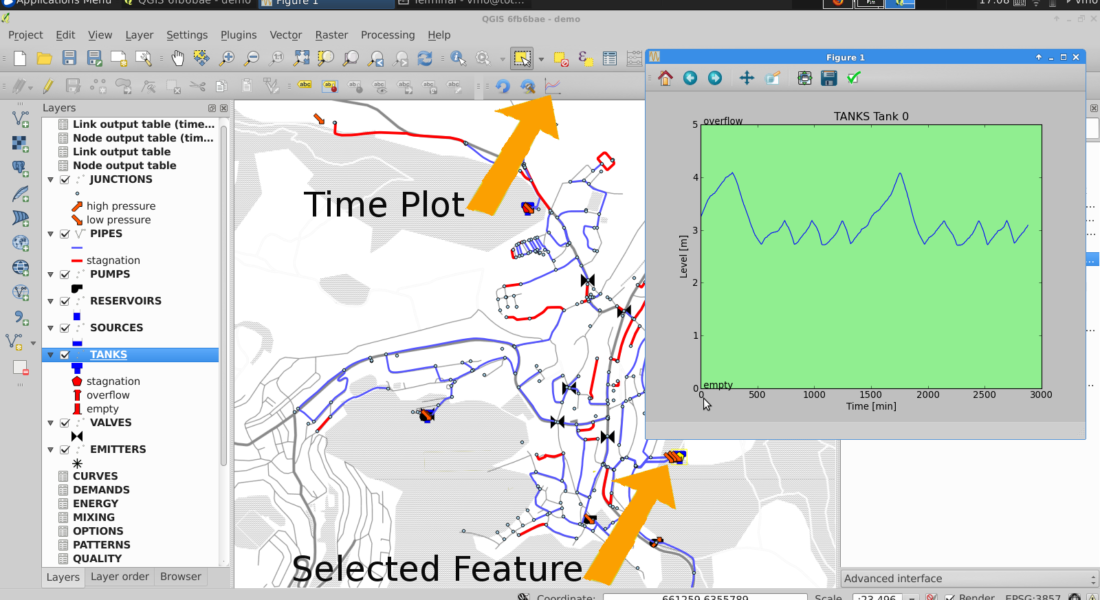The height and width of the screenshot is (600, 1100).
Task: Toggle VALVES layer visibility checkbox
Action: coord(65,423)
